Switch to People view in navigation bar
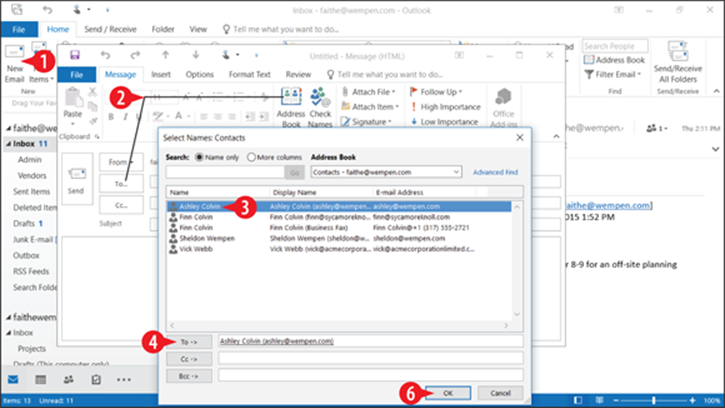 click(x=68, y=380)
